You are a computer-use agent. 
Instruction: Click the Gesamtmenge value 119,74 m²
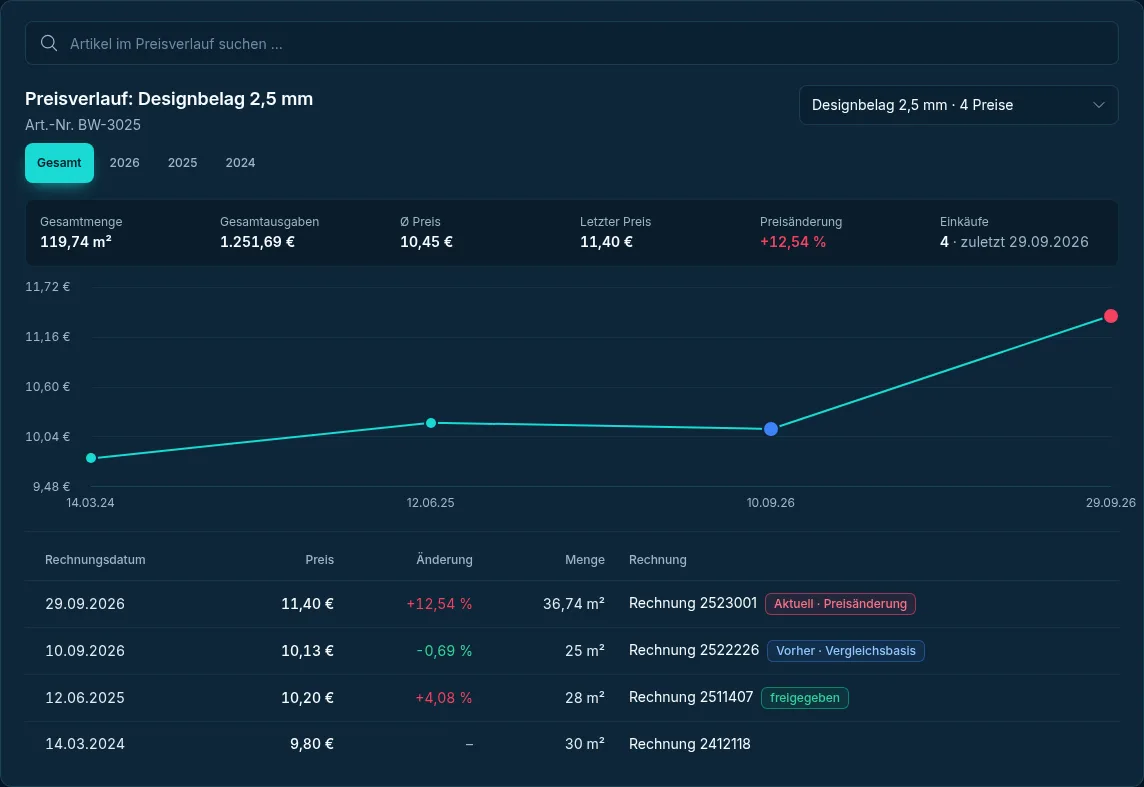76,242
